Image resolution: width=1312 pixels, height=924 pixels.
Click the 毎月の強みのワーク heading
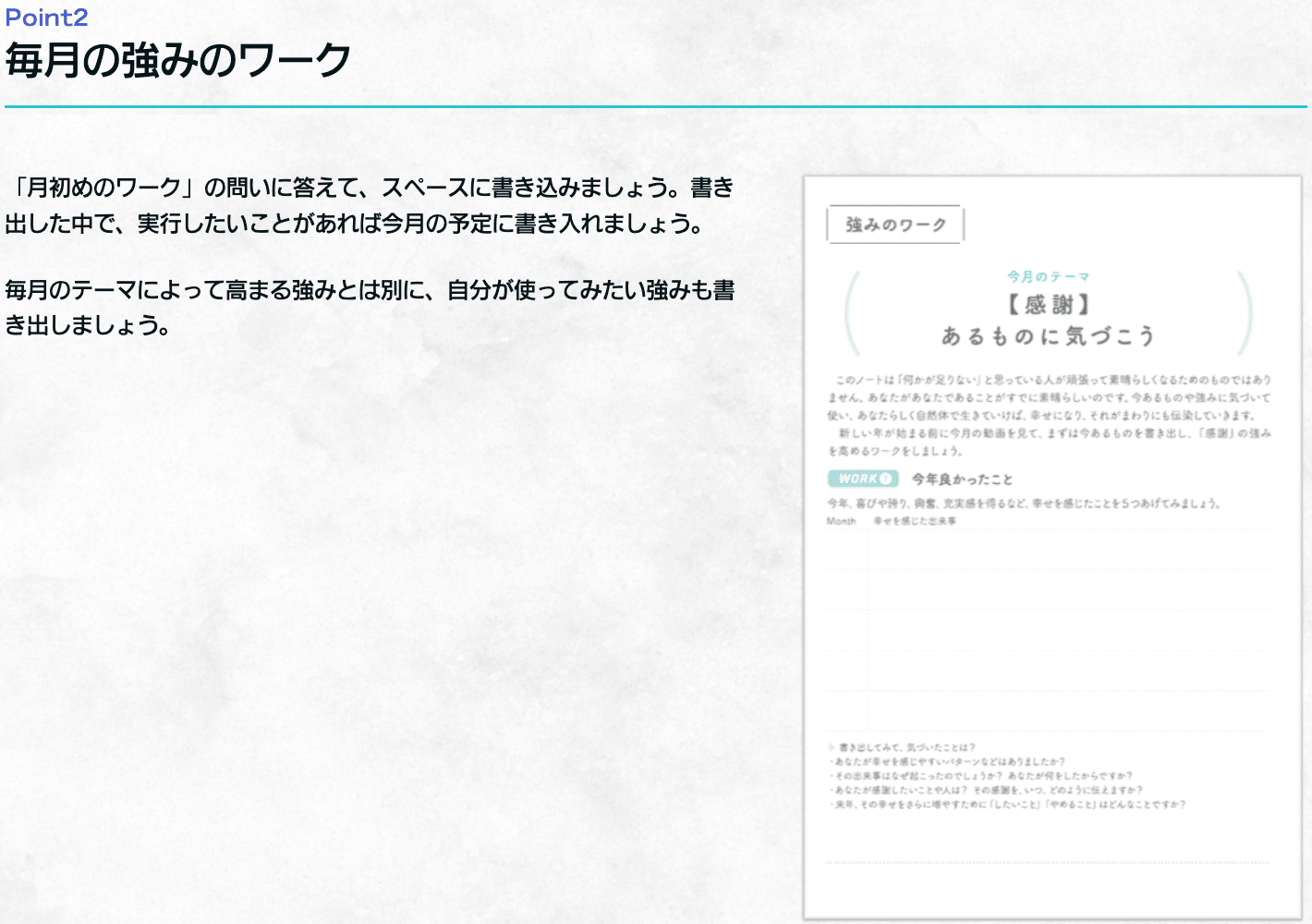point(178,61)
